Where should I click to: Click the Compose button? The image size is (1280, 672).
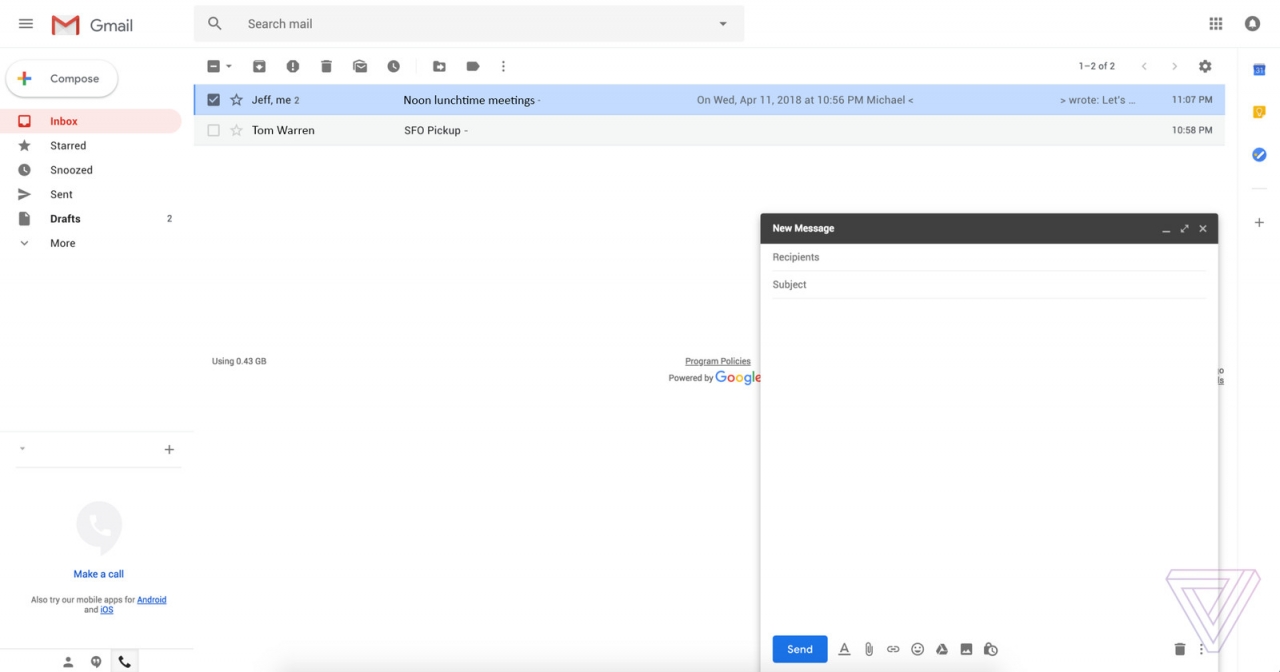[x=61, y=78]
